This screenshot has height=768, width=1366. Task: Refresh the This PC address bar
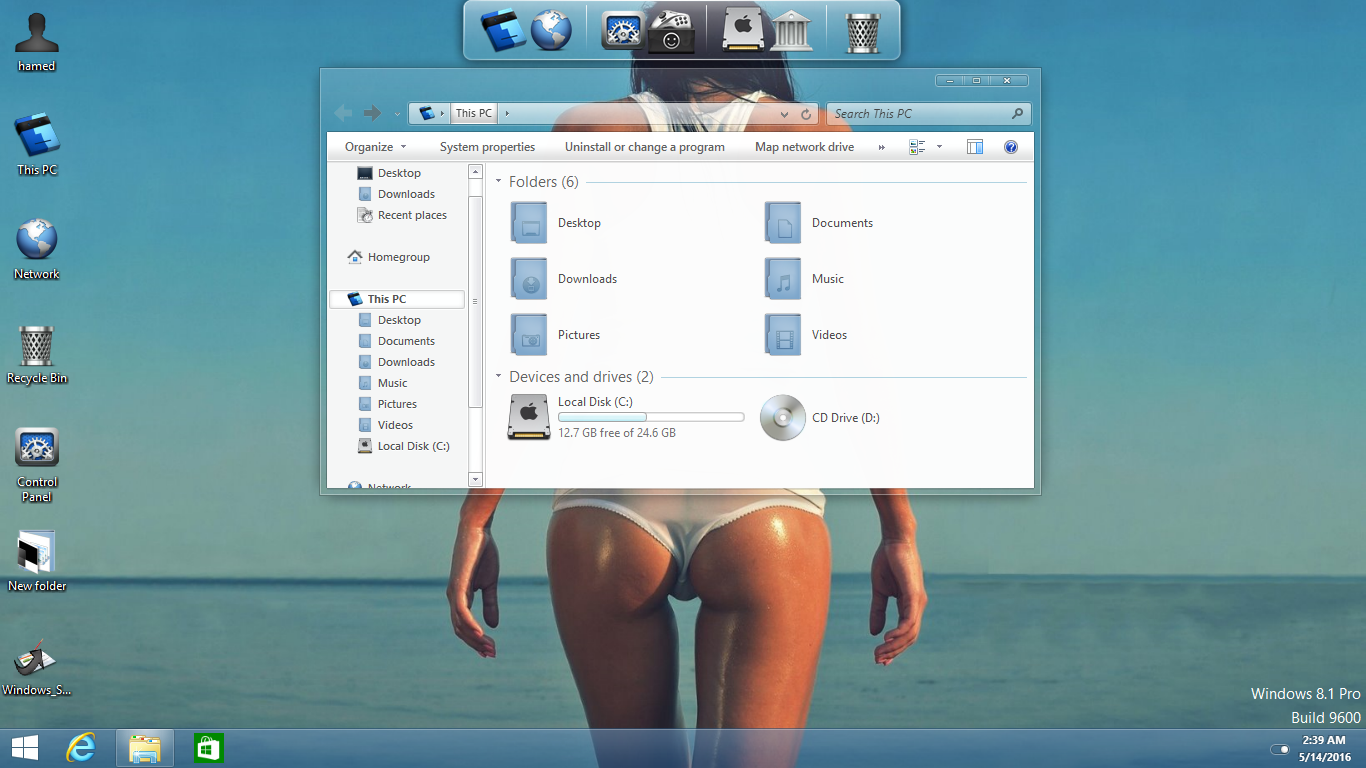(x=807, y=114)
